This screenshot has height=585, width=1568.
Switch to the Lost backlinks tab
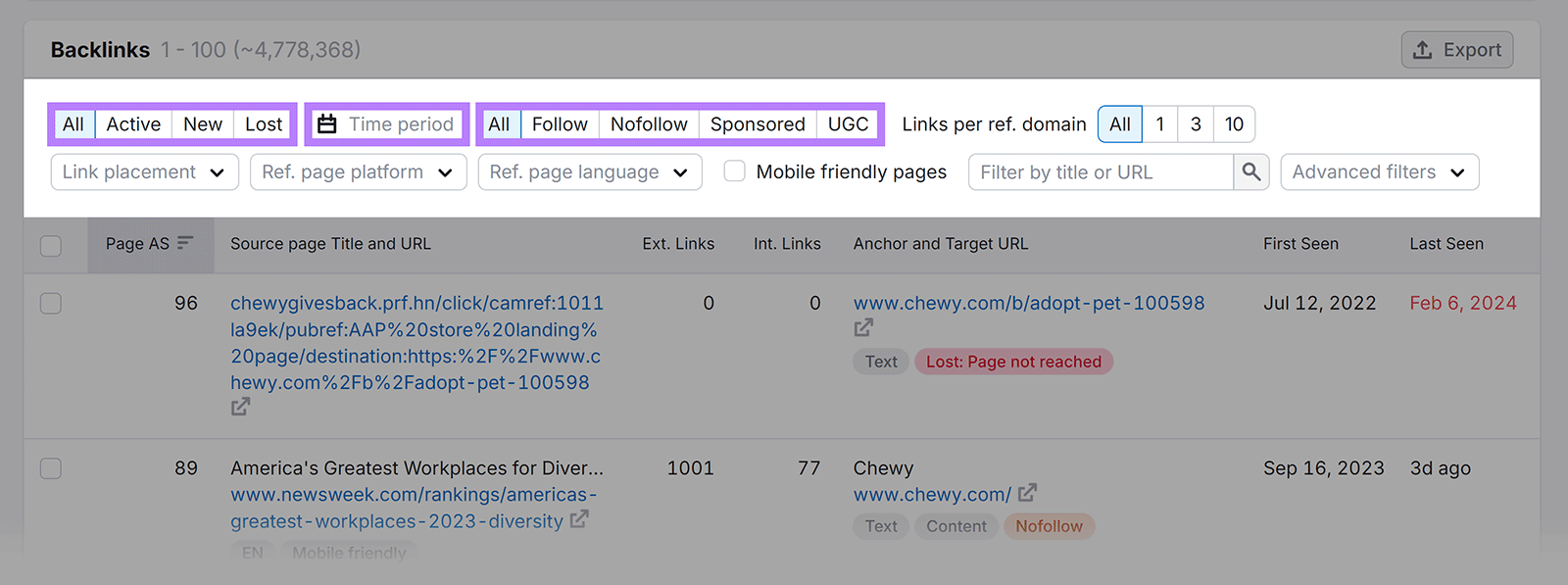click(x=264, y=124)
